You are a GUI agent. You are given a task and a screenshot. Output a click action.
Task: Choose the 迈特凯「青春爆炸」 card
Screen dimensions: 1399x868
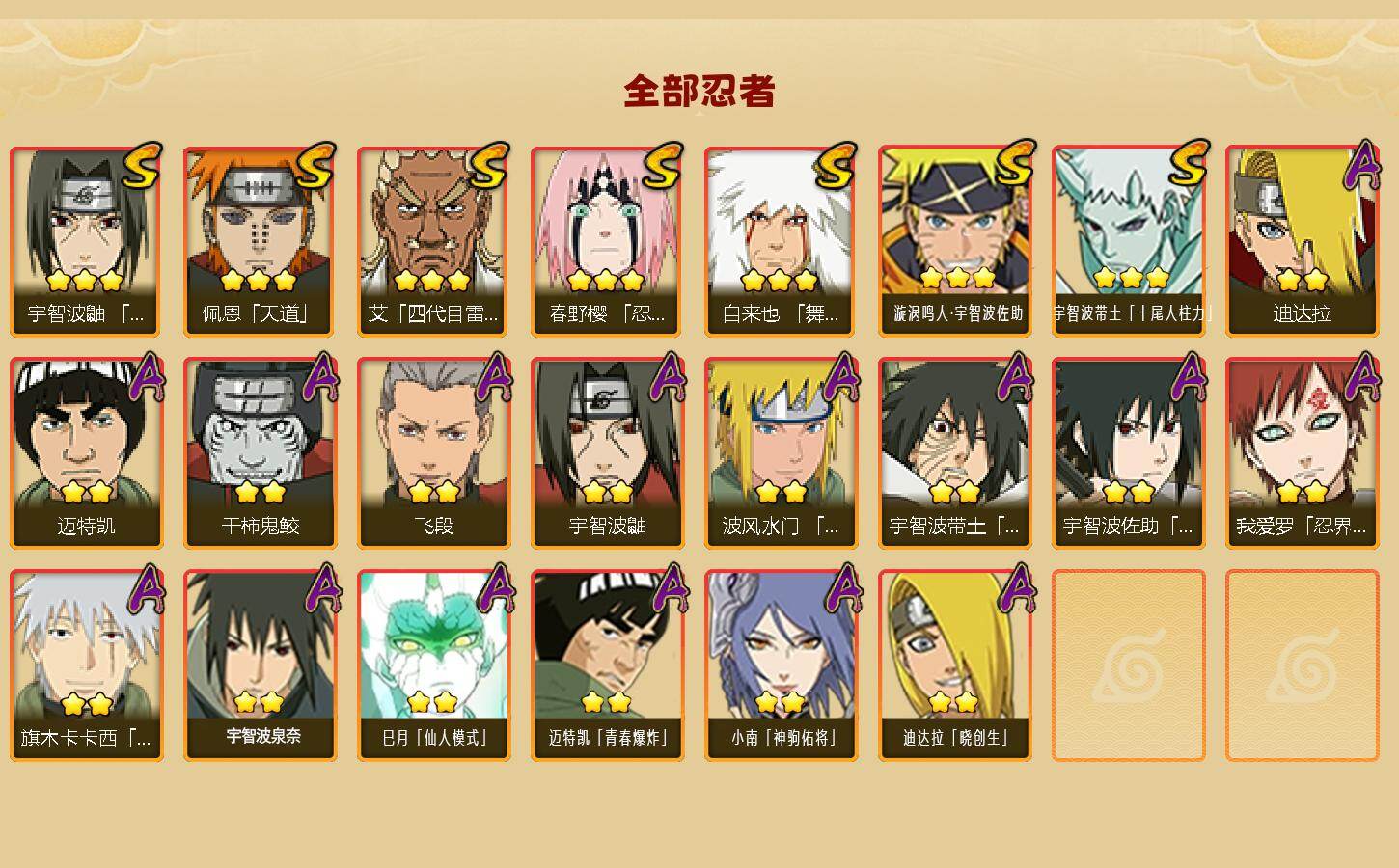point(607,665)
